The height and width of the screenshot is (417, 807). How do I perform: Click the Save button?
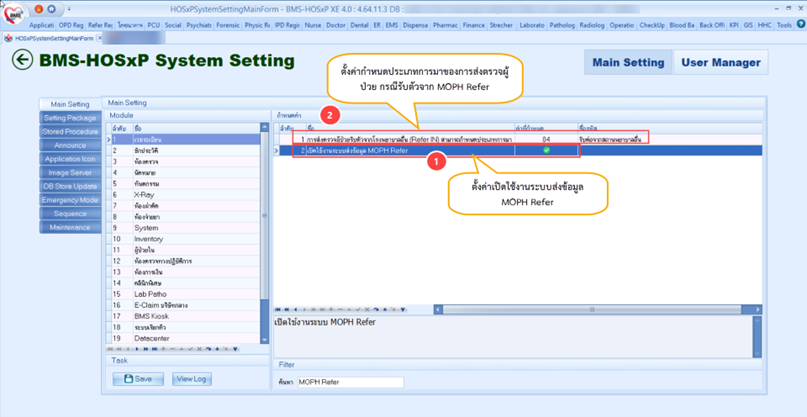138,379
